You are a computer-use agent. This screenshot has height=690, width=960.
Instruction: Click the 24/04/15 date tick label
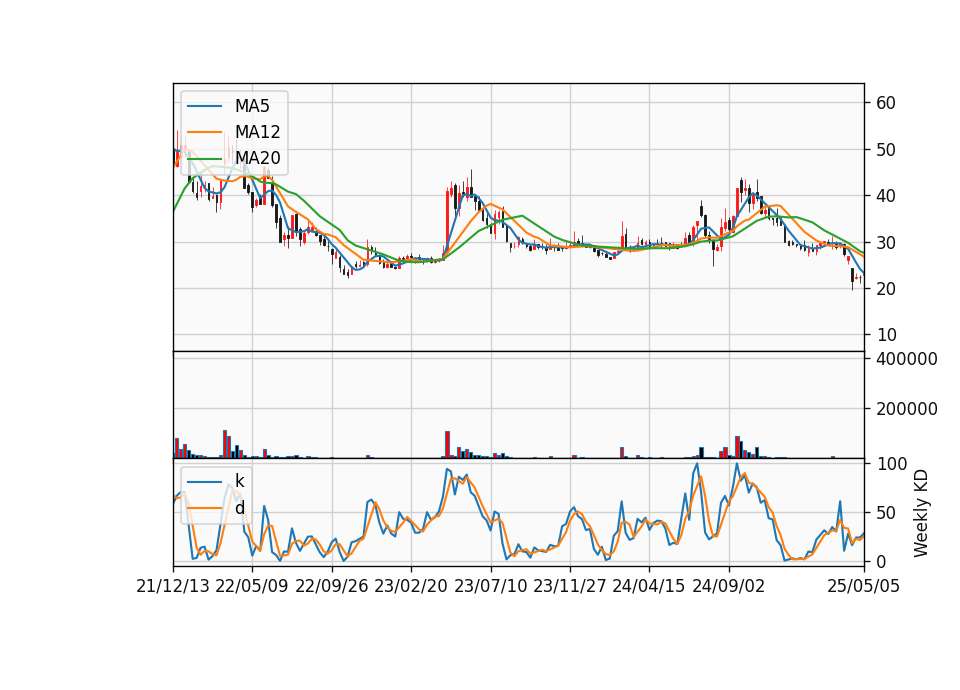point(649,586)
